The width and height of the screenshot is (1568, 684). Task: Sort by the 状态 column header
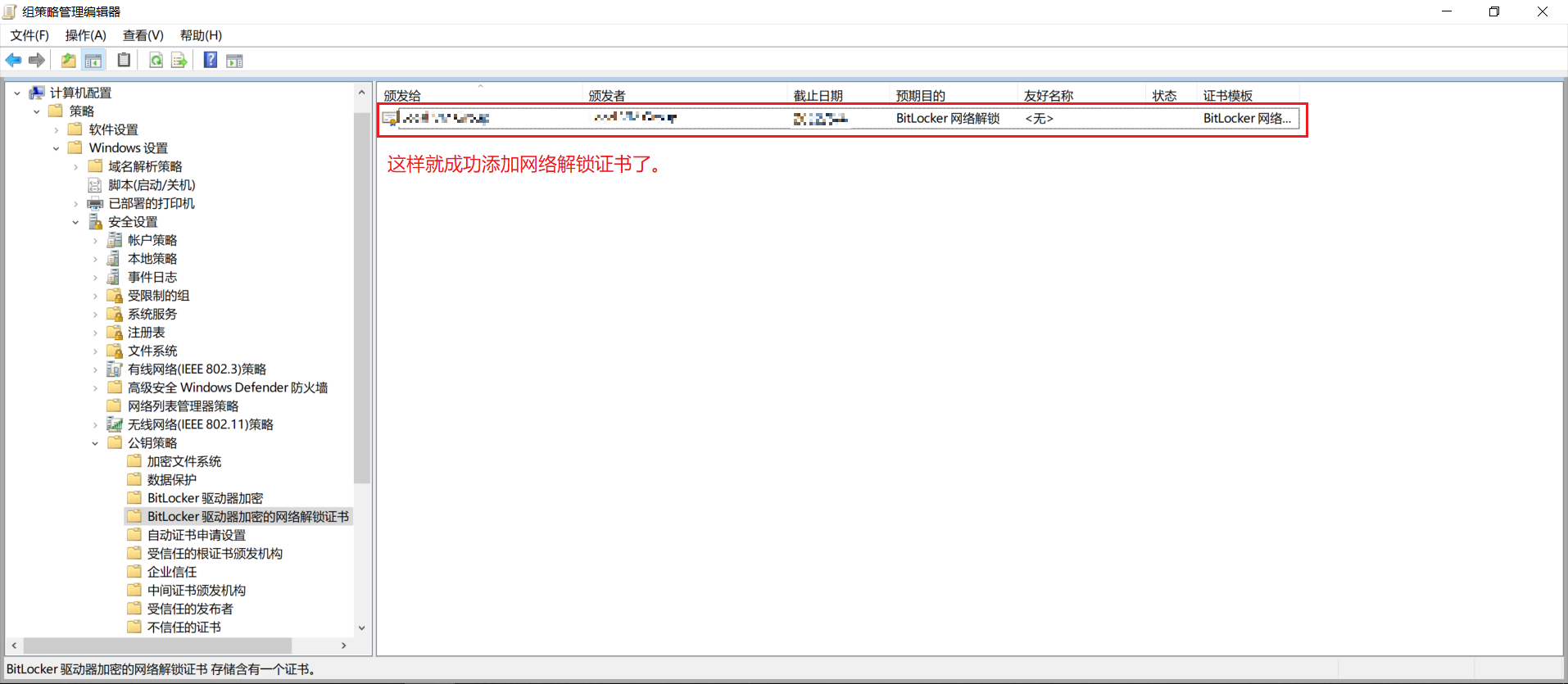pos(1171,95)
